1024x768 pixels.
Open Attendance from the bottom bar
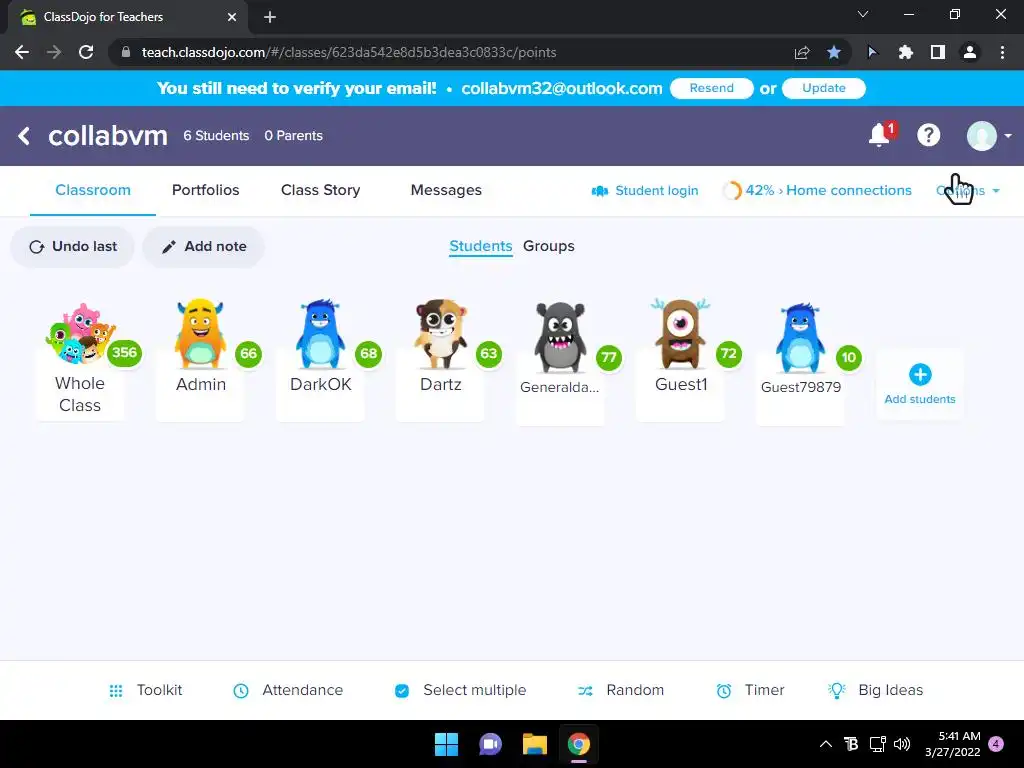[x=288, y=690]
